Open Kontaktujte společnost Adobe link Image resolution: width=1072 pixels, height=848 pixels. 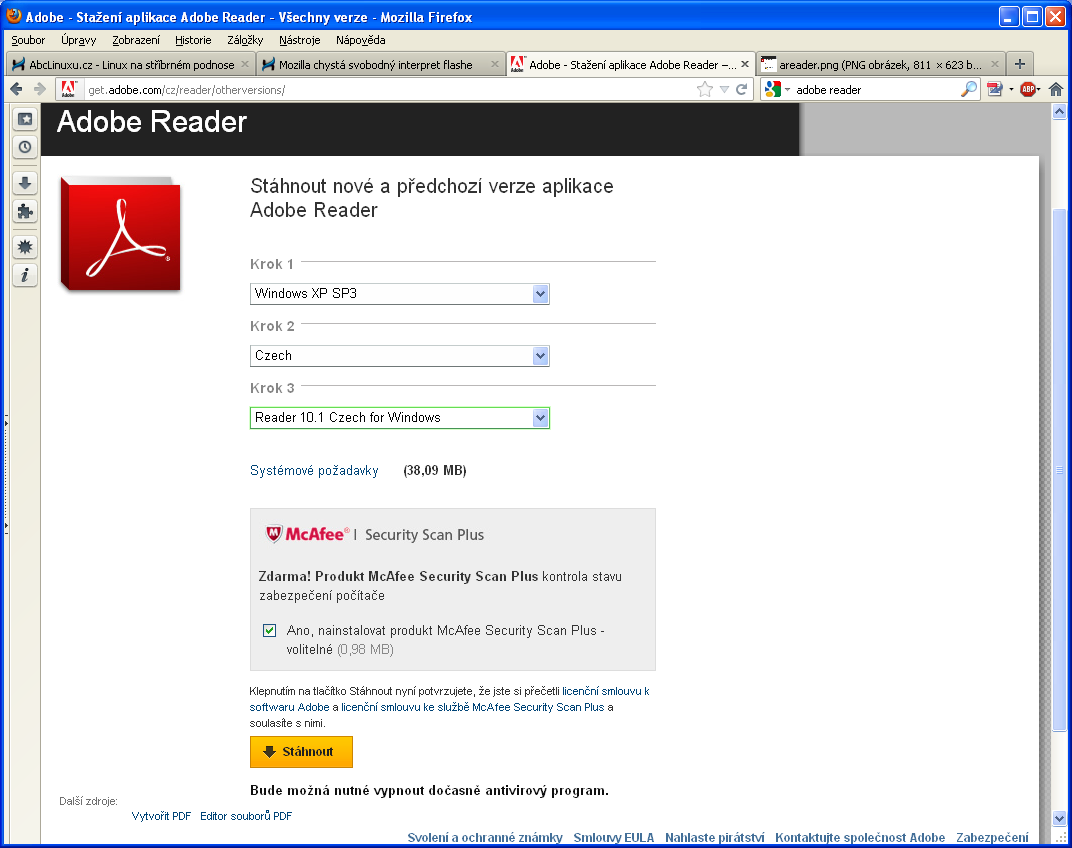[x=860, y=838]
